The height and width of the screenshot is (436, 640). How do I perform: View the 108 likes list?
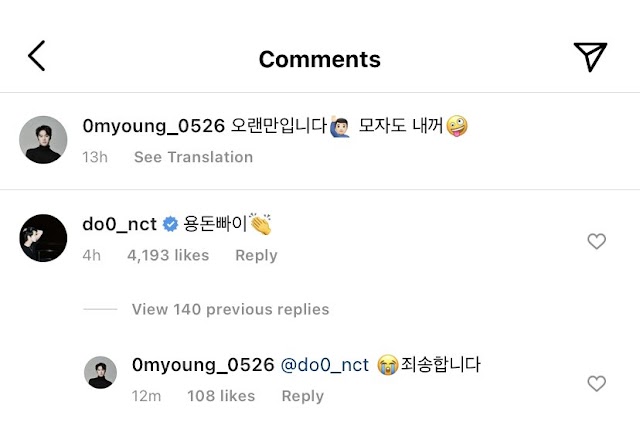(221, 396)
